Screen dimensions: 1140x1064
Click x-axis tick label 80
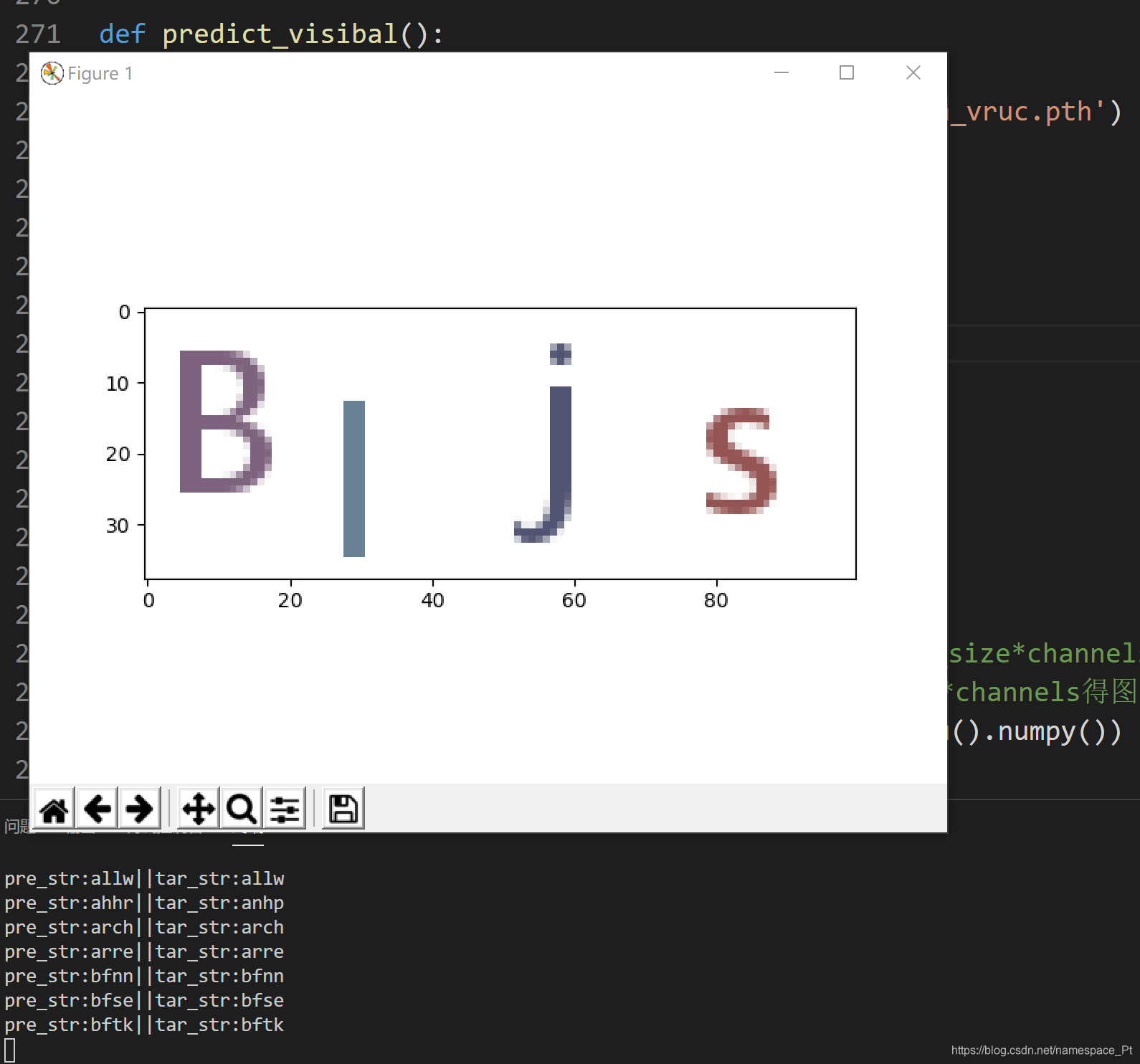tap(716, 600)
